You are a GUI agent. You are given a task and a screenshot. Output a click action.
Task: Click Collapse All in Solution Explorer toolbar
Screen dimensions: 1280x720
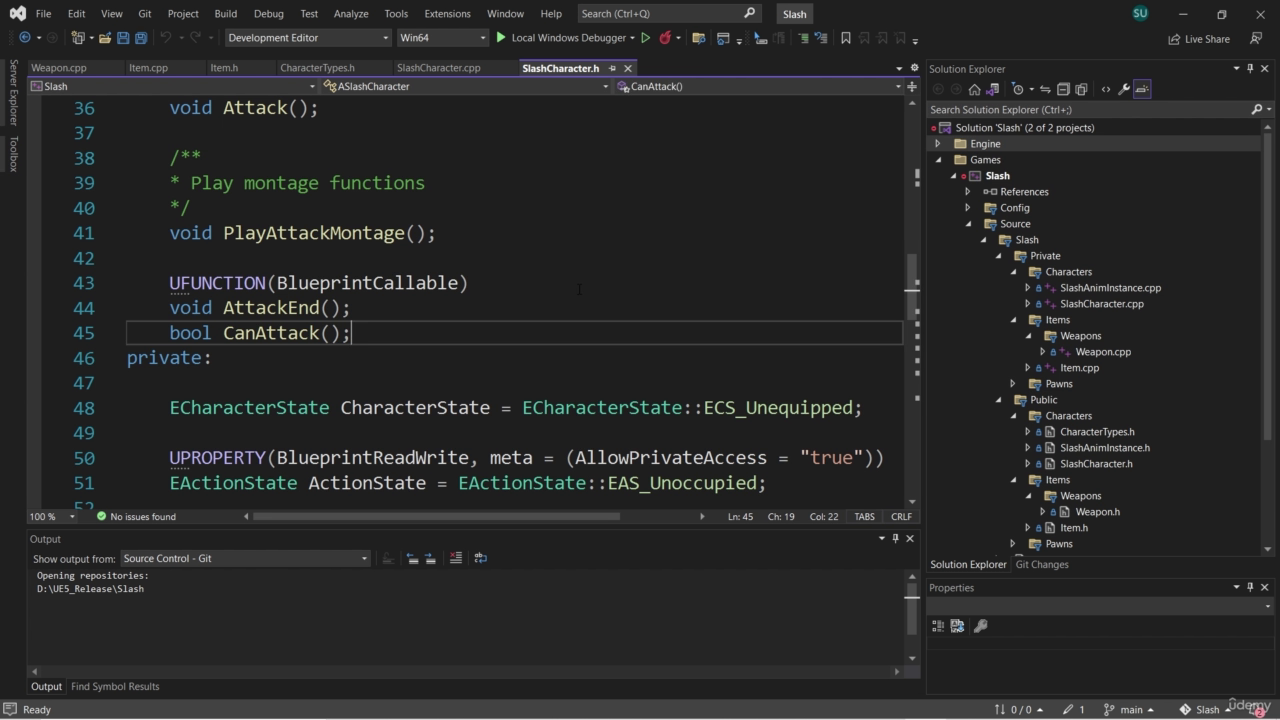[1064, 89]
